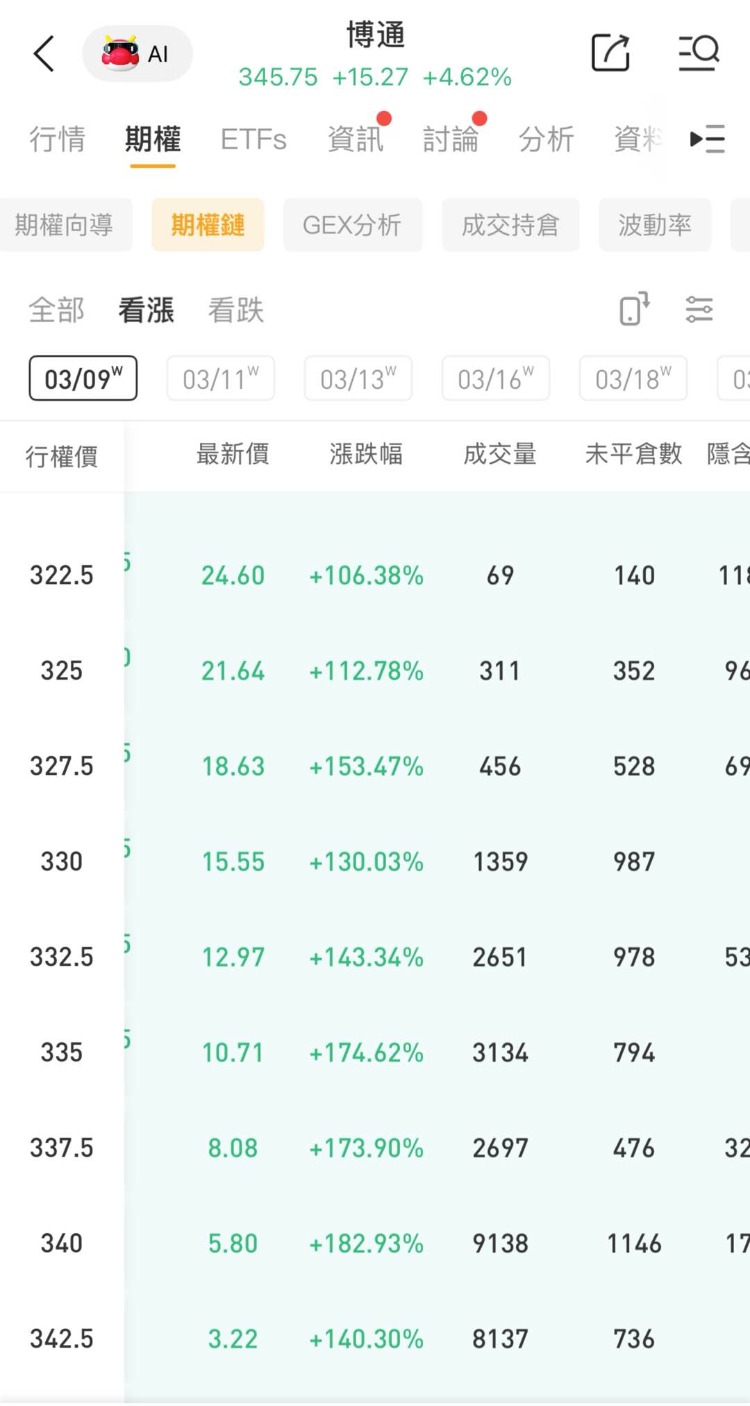
Task: Sort by 未平倉數 column header
Action: 634,455
